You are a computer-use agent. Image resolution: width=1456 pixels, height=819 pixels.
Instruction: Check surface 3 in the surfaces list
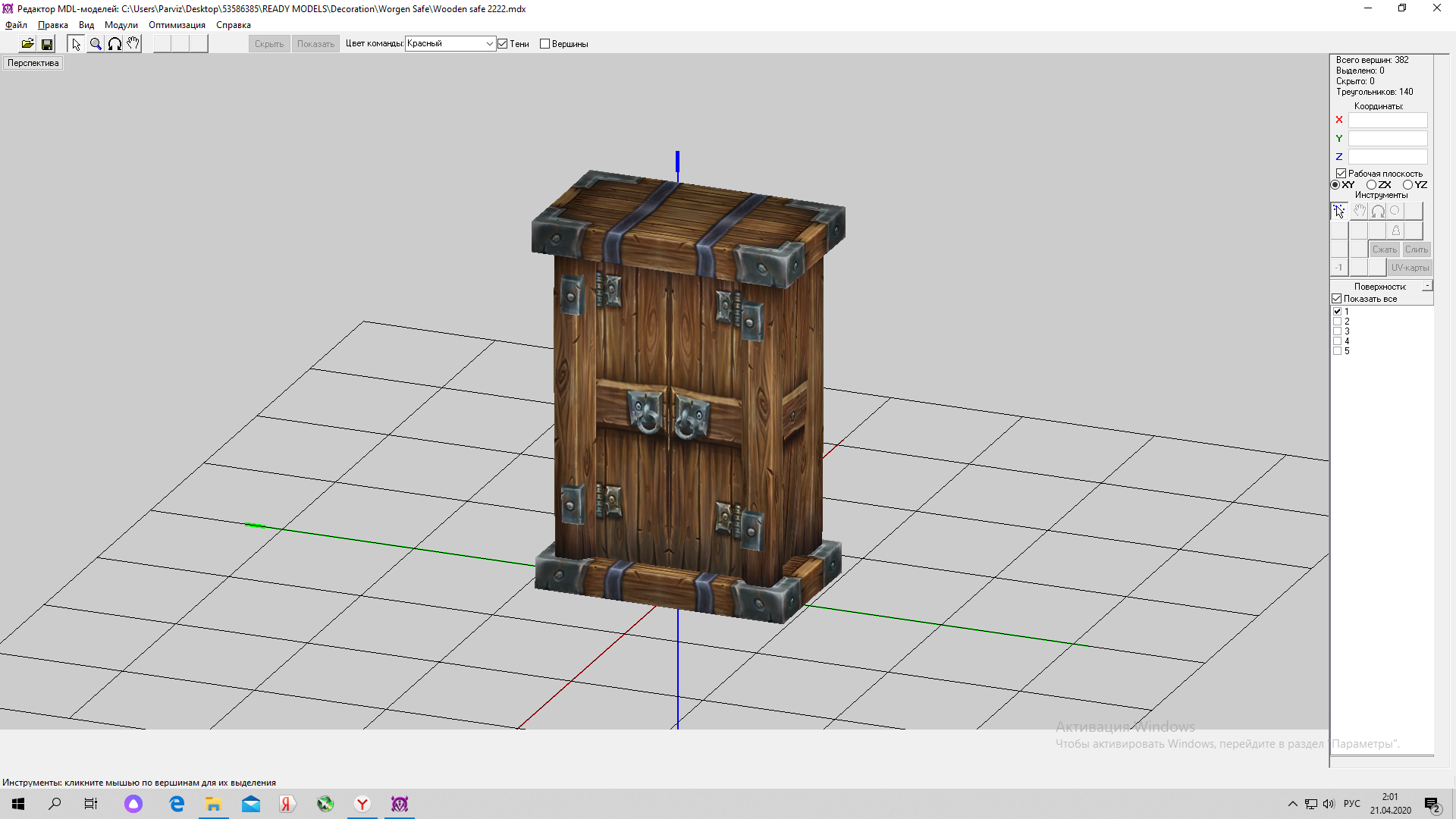click(1338, 331)
